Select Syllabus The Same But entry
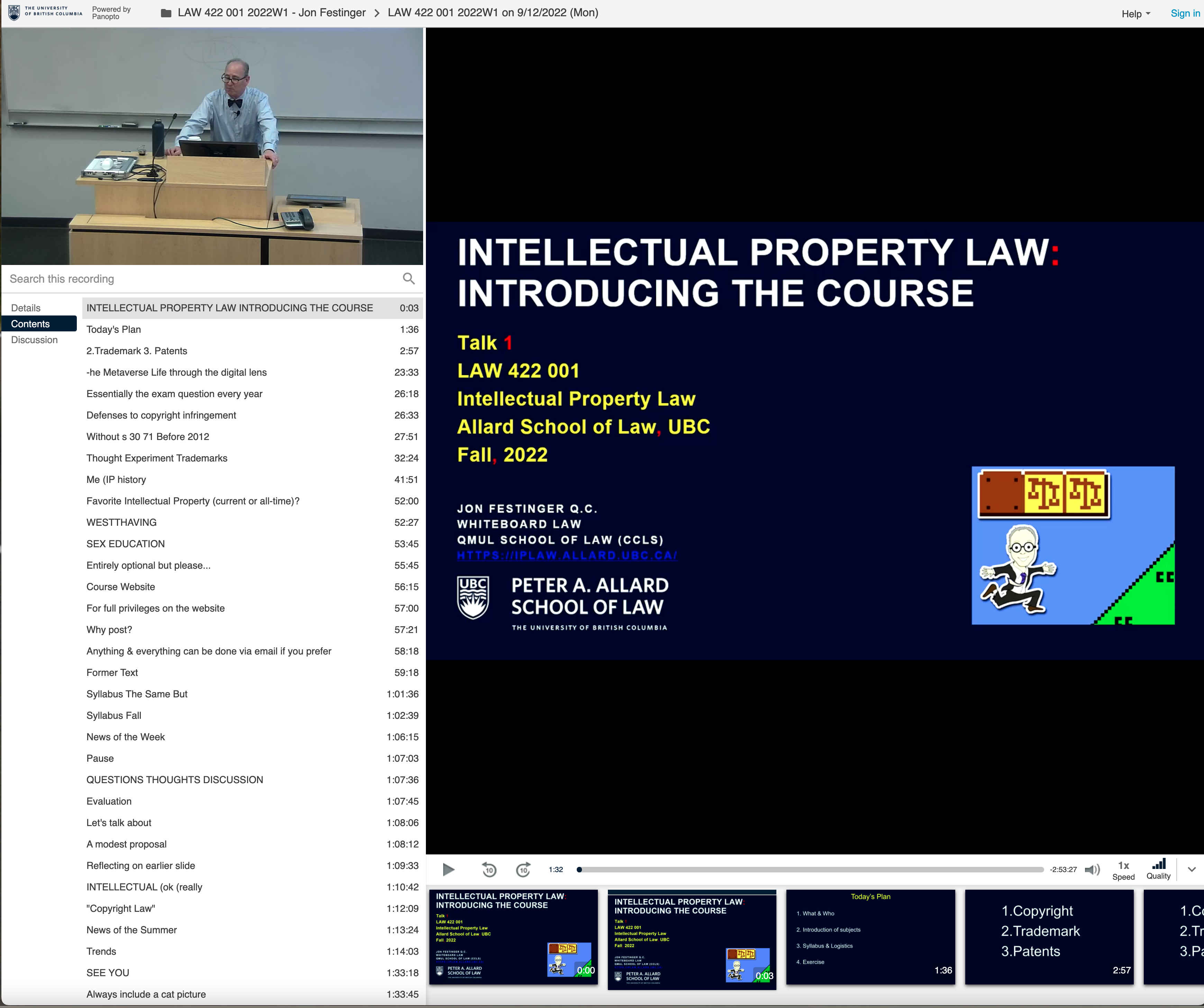 [252, 694]
